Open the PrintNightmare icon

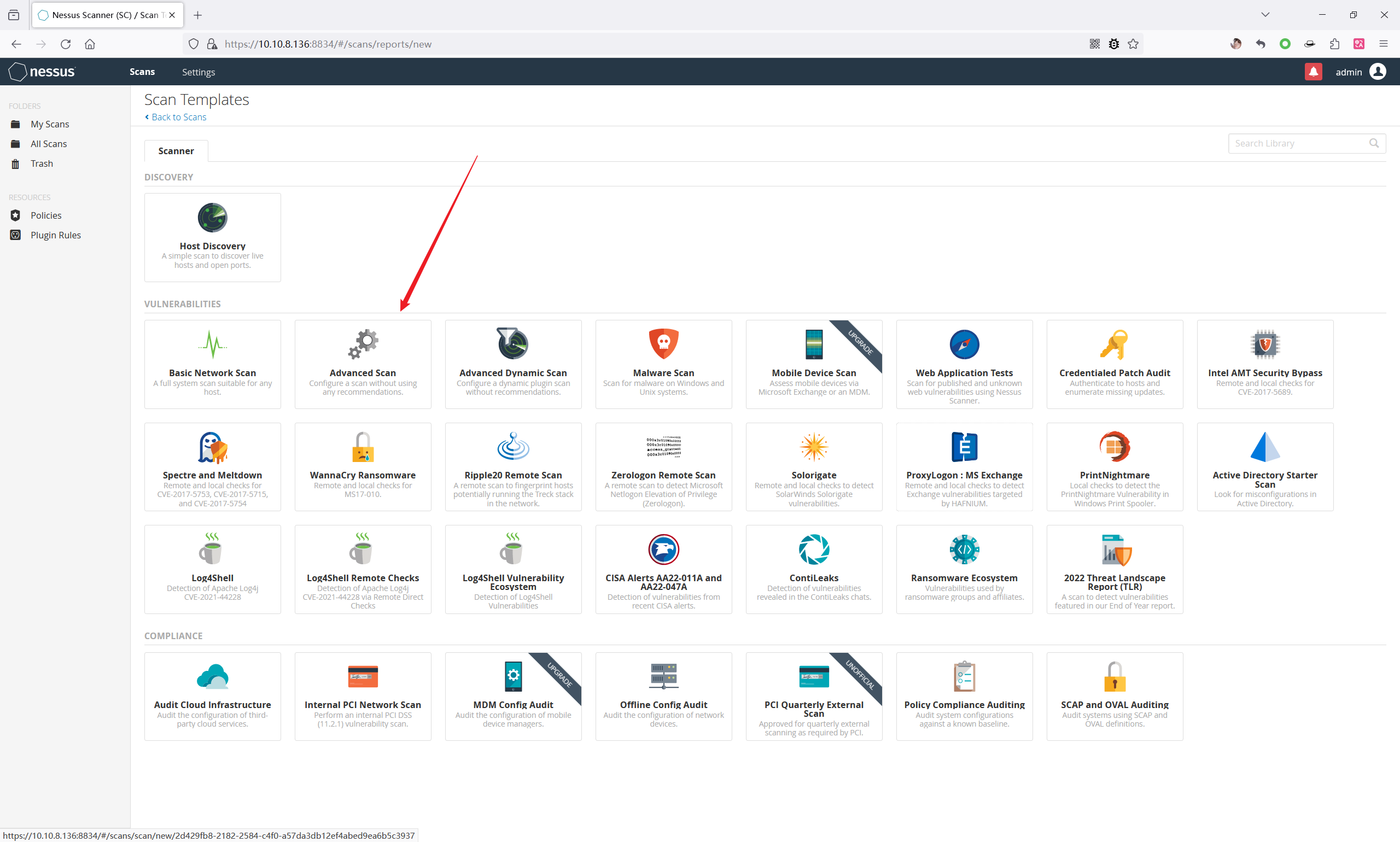coord(1115,447)
